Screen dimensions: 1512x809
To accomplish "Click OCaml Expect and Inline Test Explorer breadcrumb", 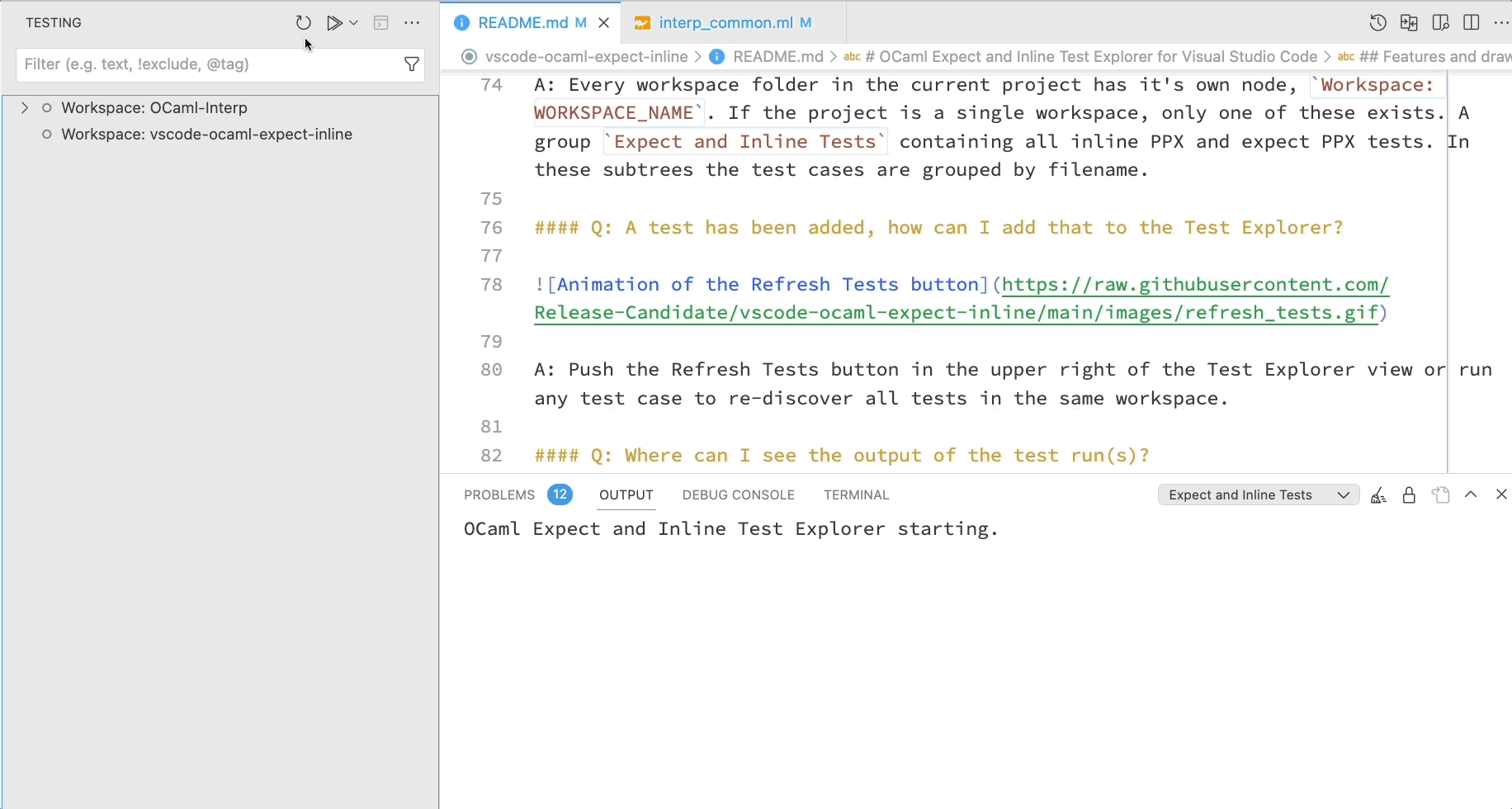I will (x=1090, y=57).
